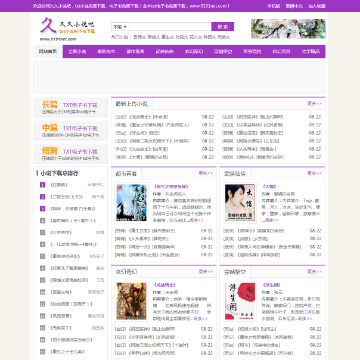
Task: Click 阅读>> in the 大儒 book summary
Action: [271, 220]
